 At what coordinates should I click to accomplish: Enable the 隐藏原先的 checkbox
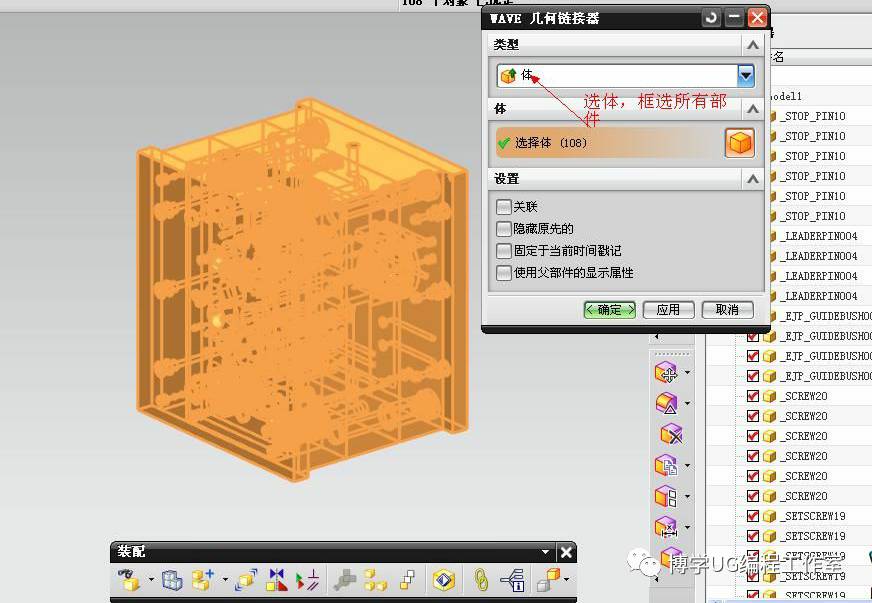503,229
